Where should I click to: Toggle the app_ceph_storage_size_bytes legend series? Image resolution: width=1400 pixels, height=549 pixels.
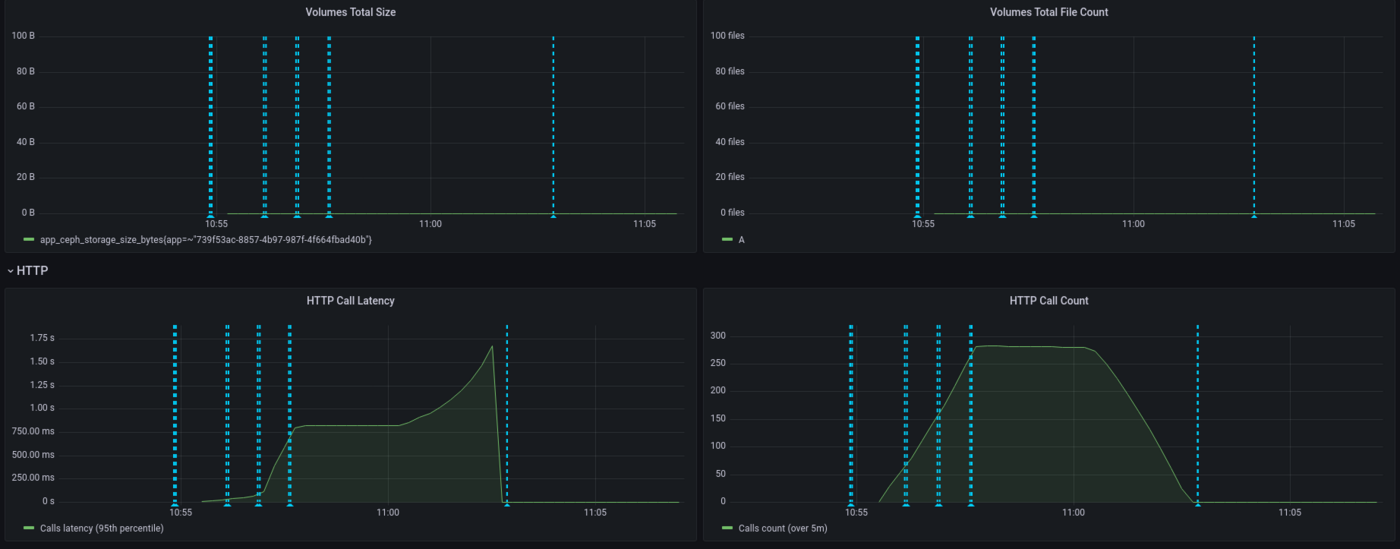pos(205,240)
